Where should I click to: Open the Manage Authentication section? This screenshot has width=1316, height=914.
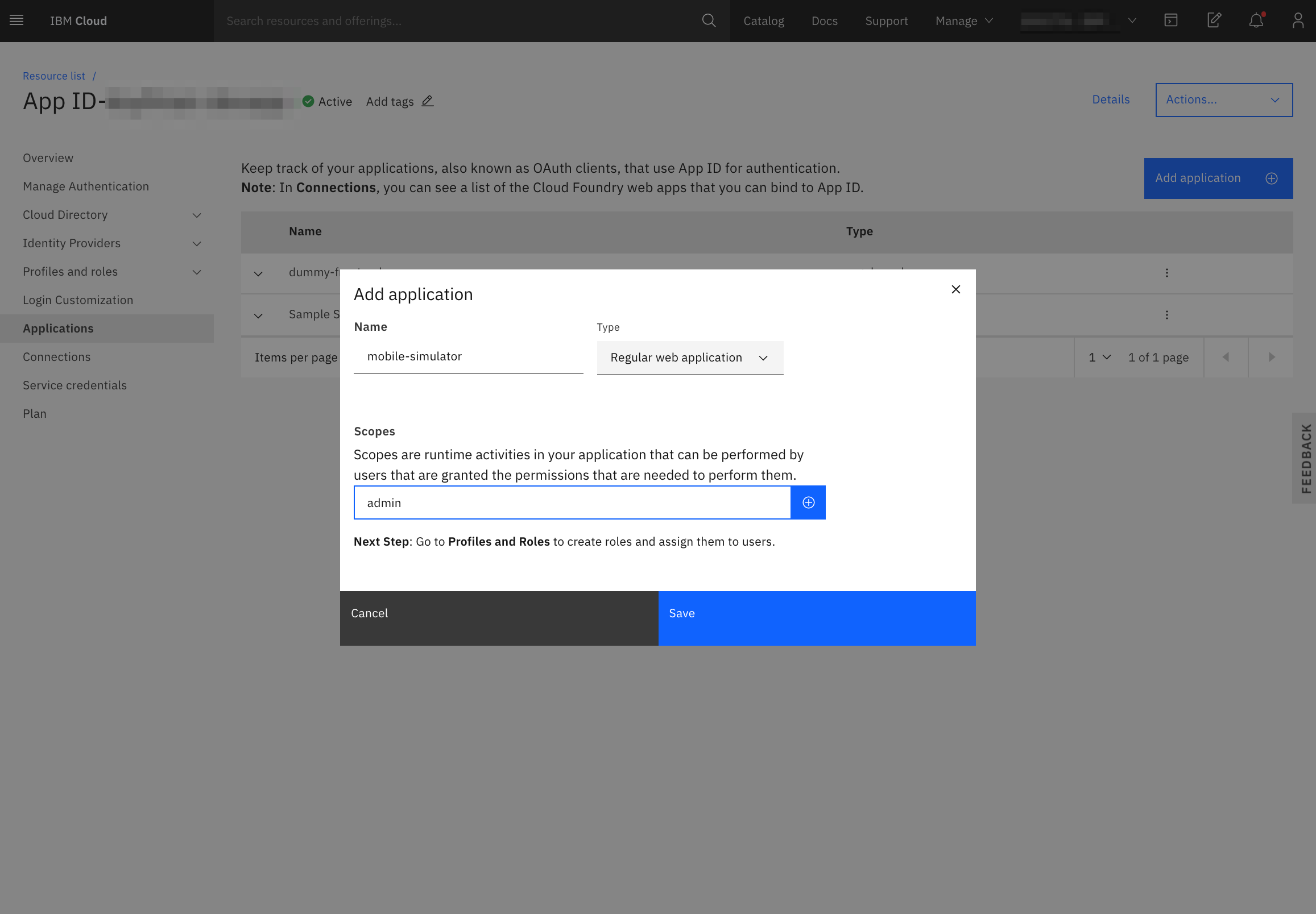(x=85, y=185)
